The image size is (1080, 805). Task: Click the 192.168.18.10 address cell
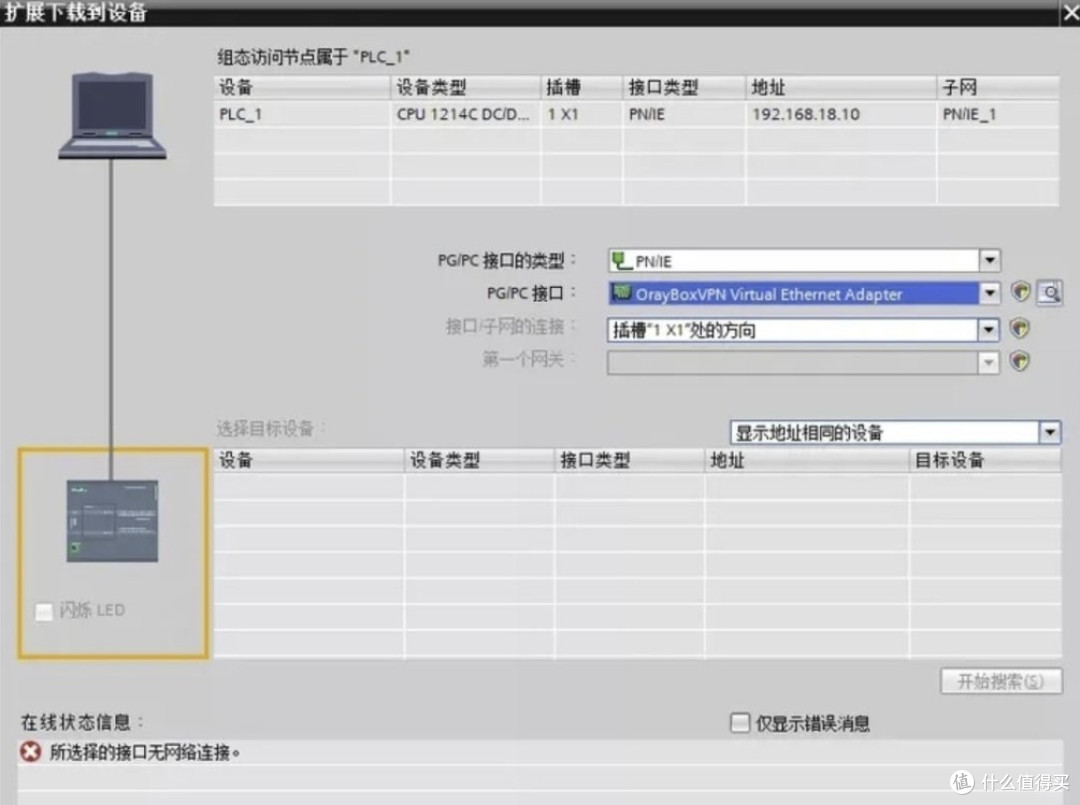841,114
